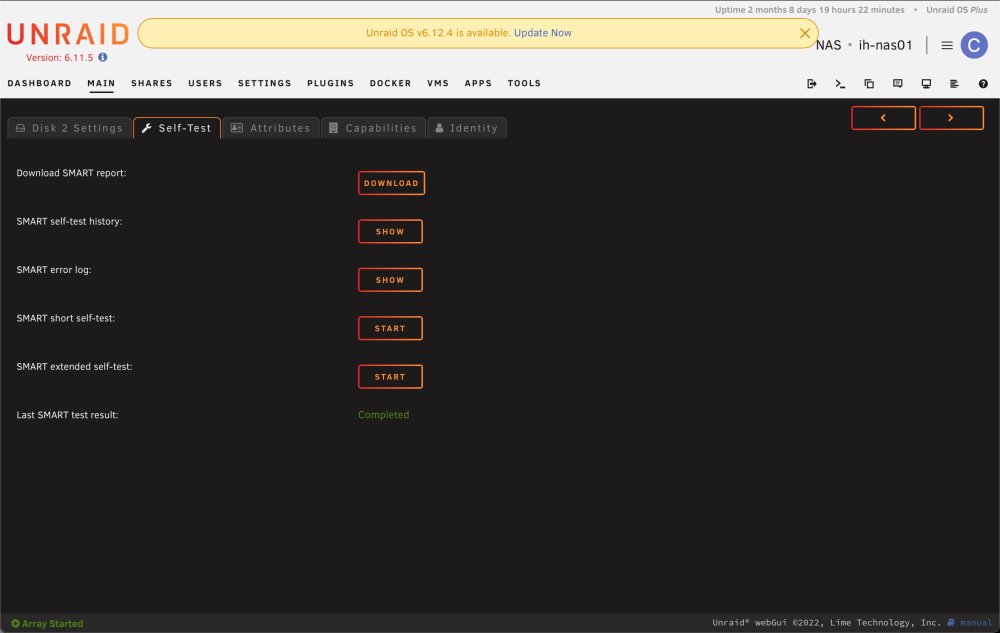Open the manual link in footer
Image resolution: width=1000 pixels, height=633 pixels.
point(970,623)
